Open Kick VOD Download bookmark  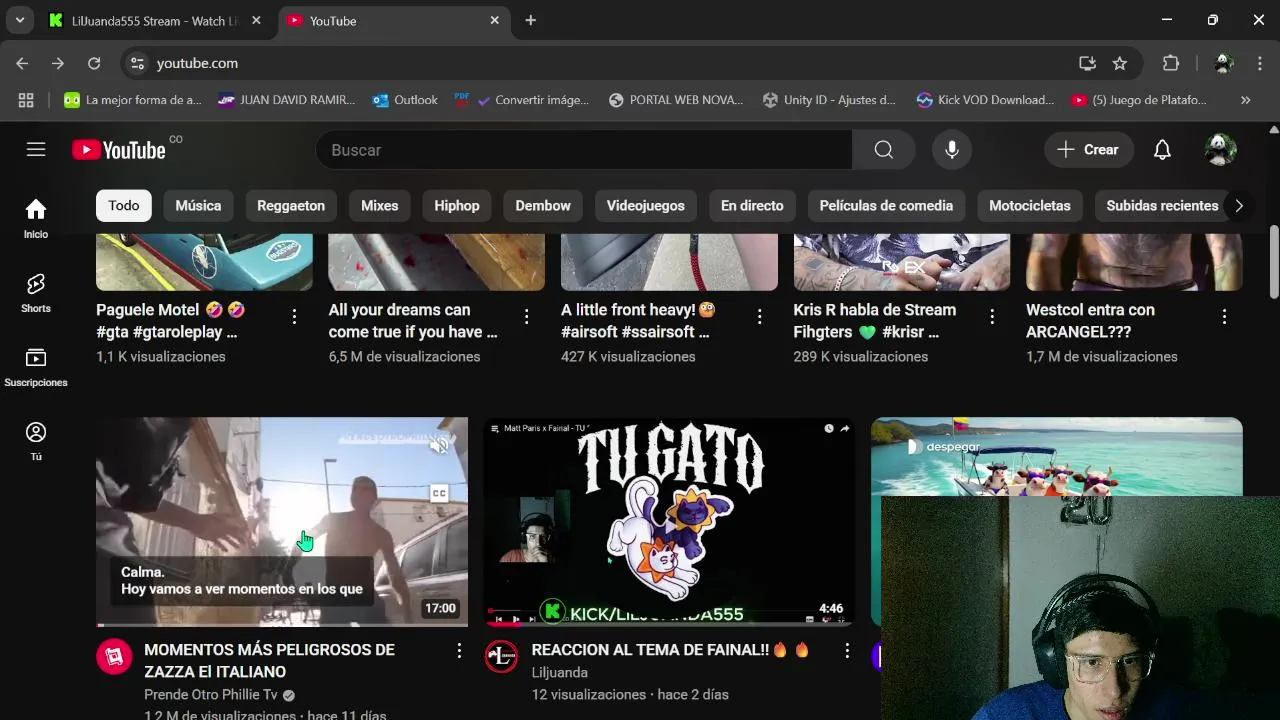pyautogui.click(x=985, y=100)
